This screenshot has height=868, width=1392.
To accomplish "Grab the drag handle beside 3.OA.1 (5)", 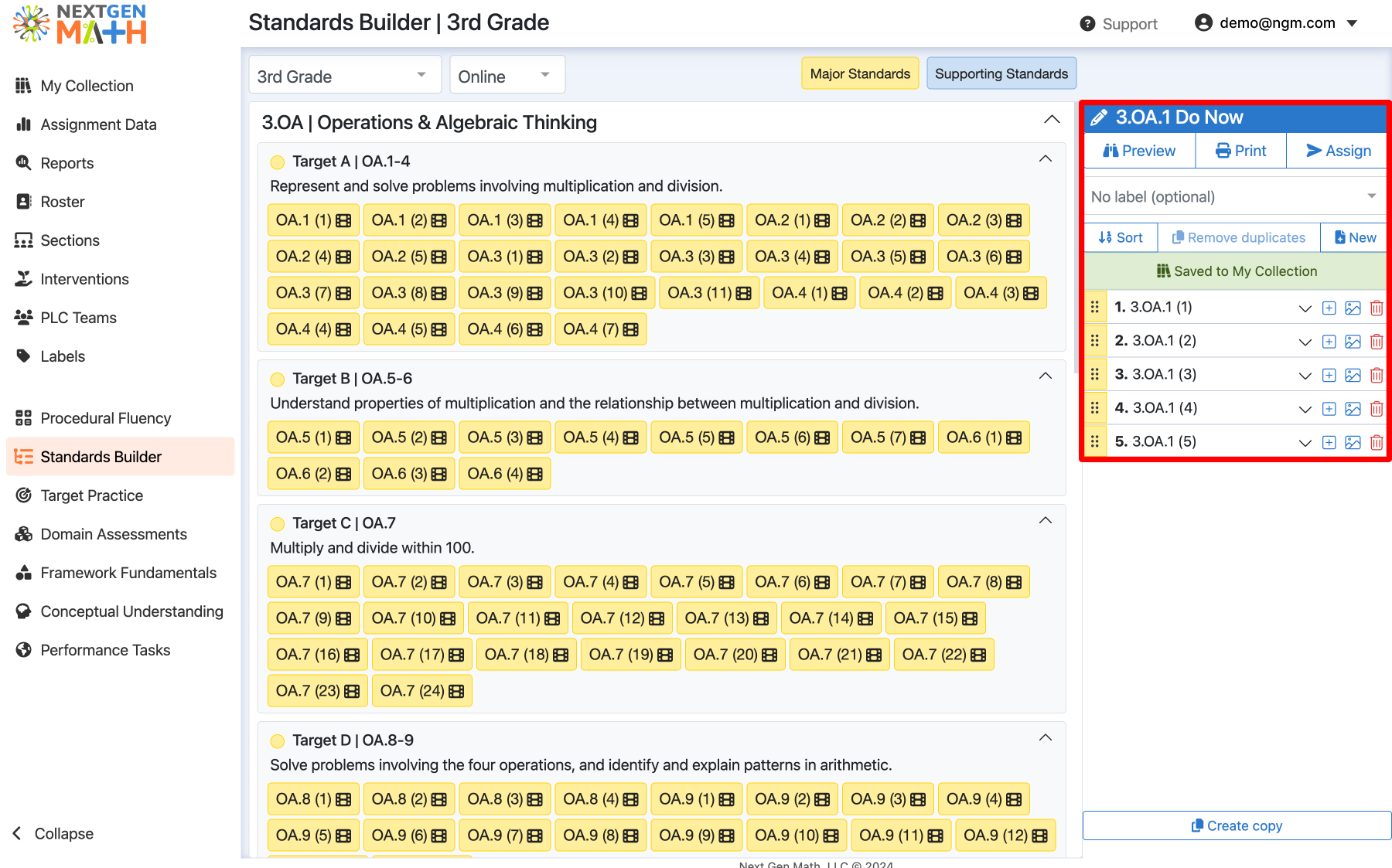I will [x=1095, y=441].
